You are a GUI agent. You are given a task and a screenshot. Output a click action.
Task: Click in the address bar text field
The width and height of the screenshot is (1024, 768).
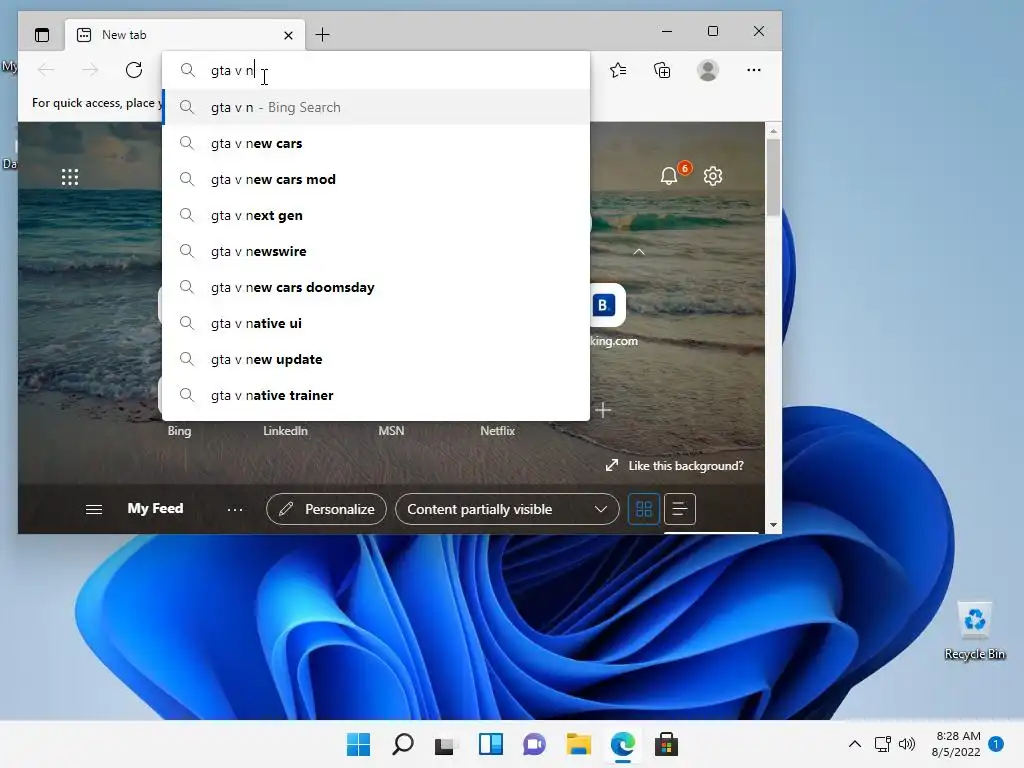coord(376,70)
